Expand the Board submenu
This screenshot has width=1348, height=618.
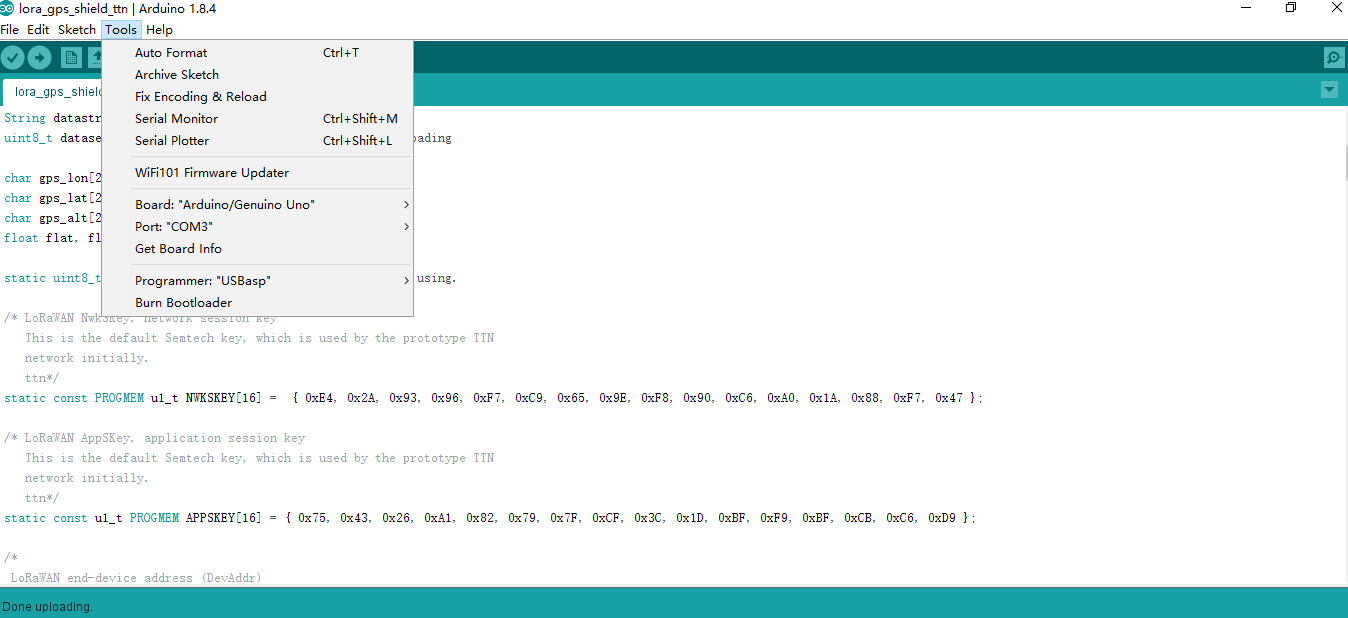point(272,204)
